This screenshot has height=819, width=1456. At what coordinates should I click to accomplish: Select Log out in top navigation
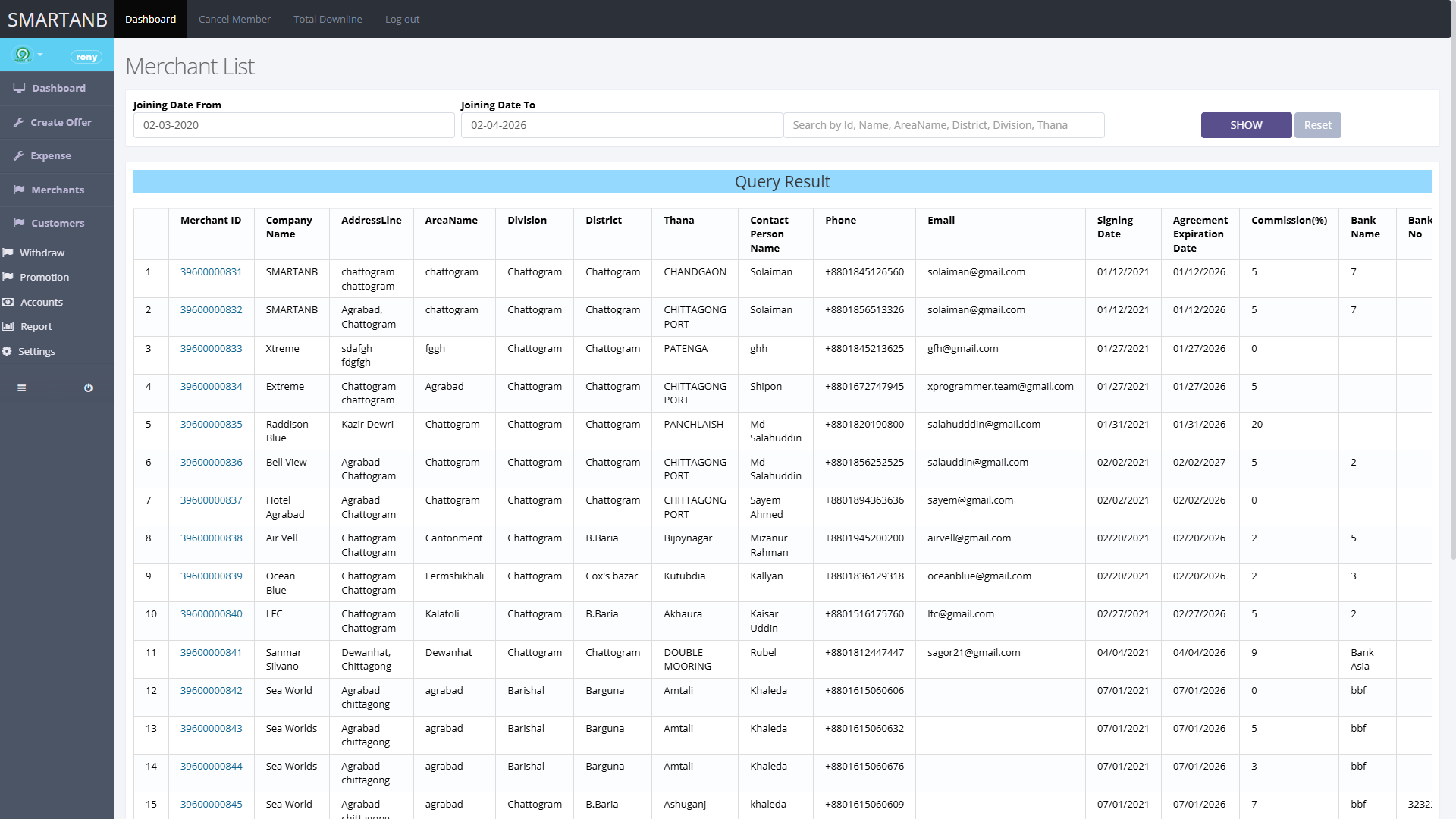[402, 19]
